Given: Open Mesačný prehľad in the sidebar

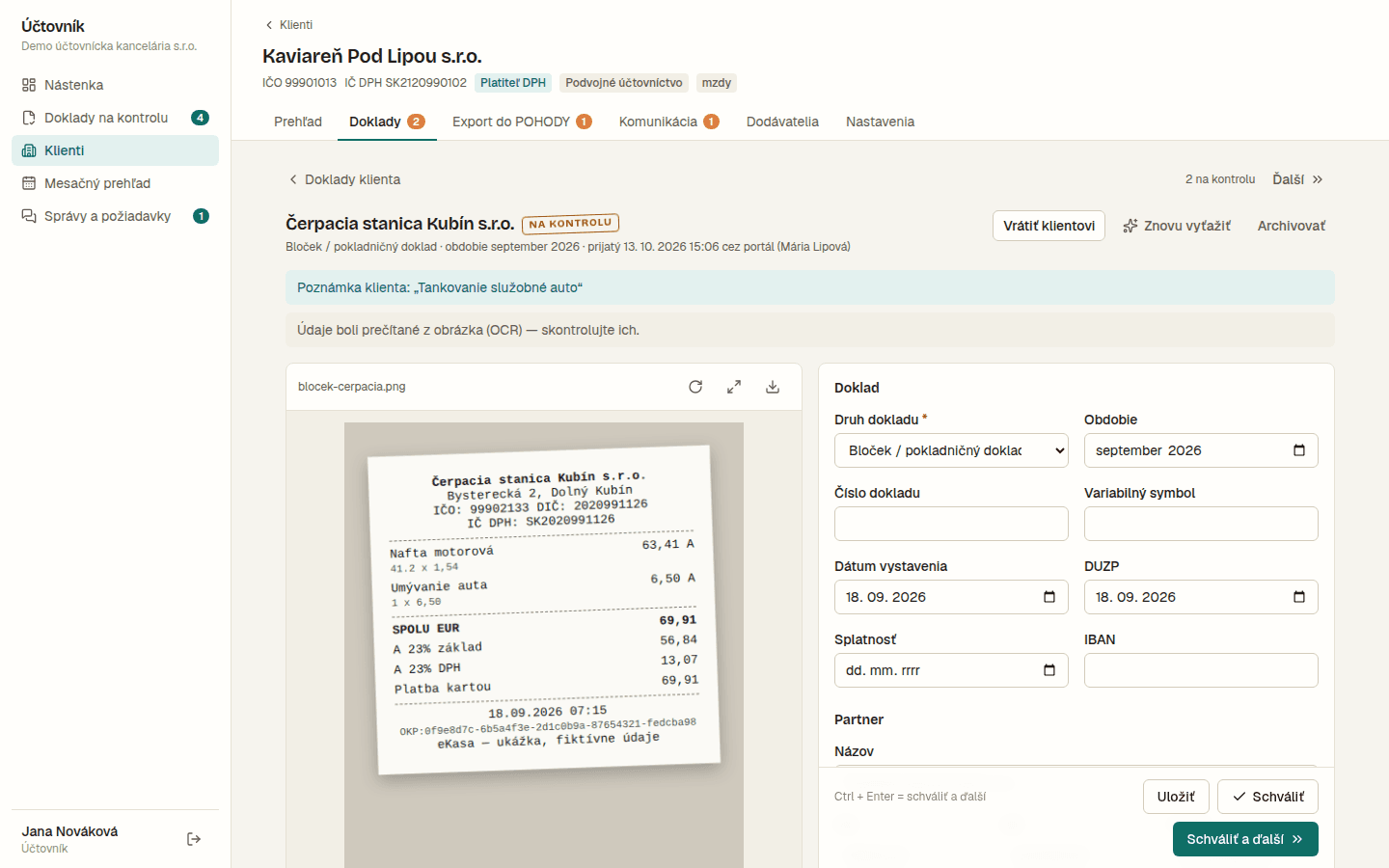Looking at the screenshot, I should pyautogui.click(x=115, y=183).
